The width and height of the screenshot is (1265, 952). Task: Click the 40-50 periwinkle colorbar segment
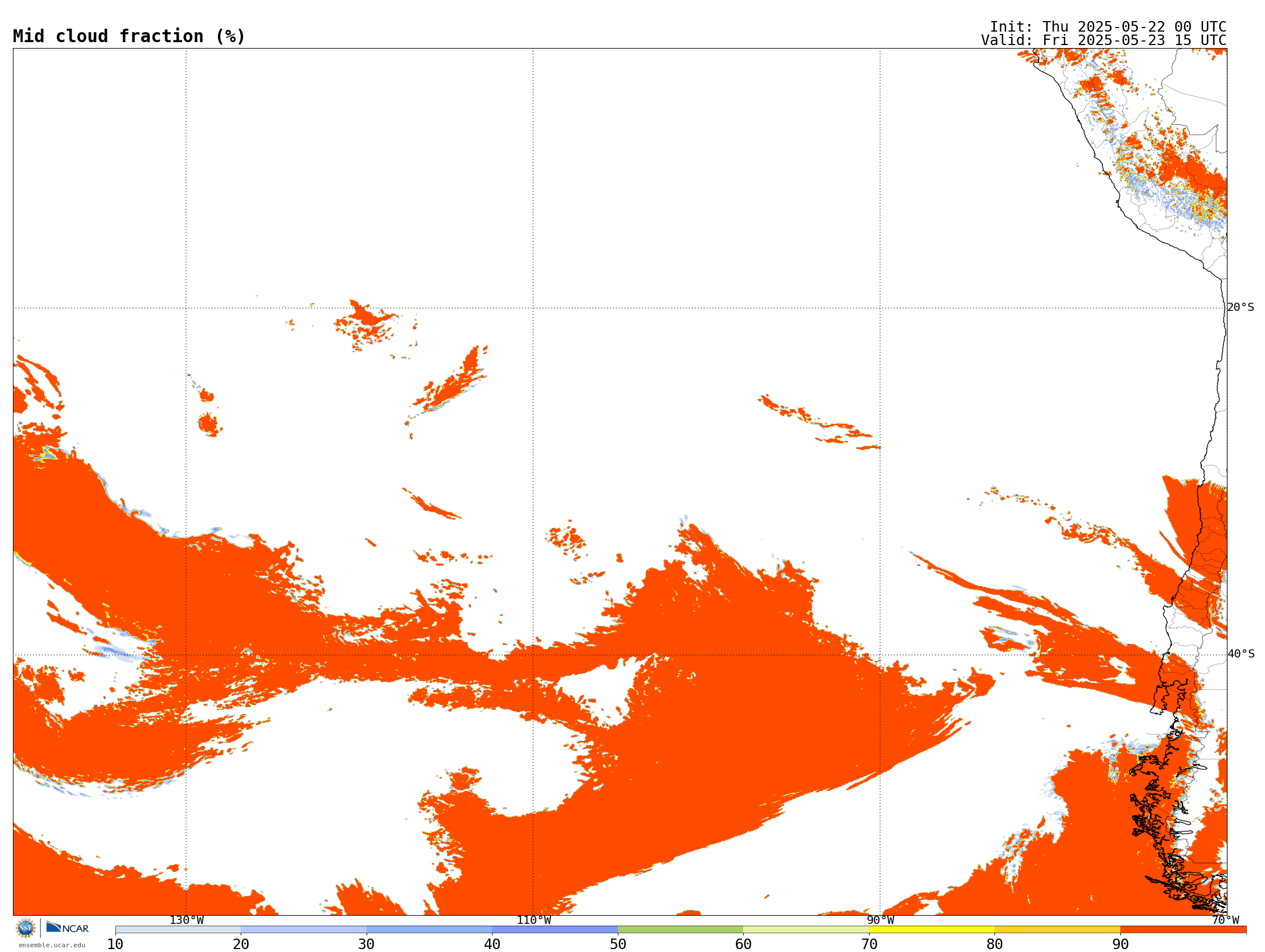point(555,930)
